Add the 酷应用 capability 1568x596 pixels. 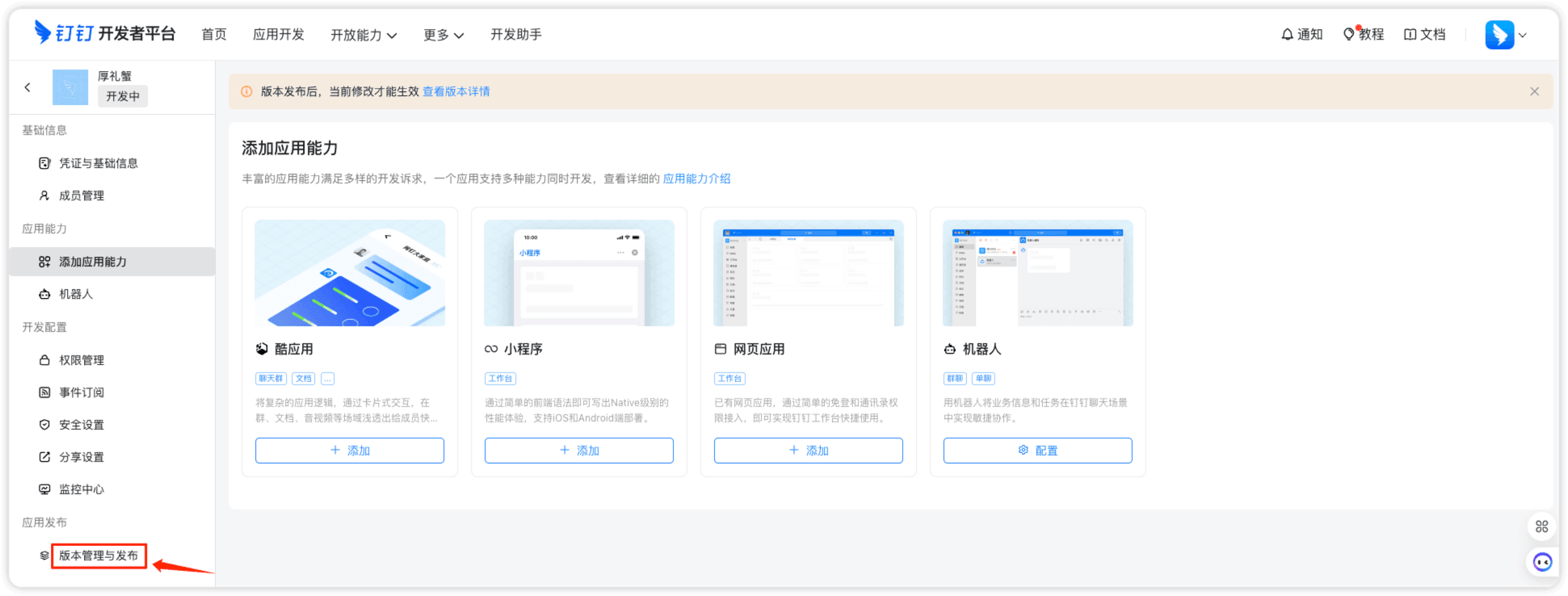[350, 451]
